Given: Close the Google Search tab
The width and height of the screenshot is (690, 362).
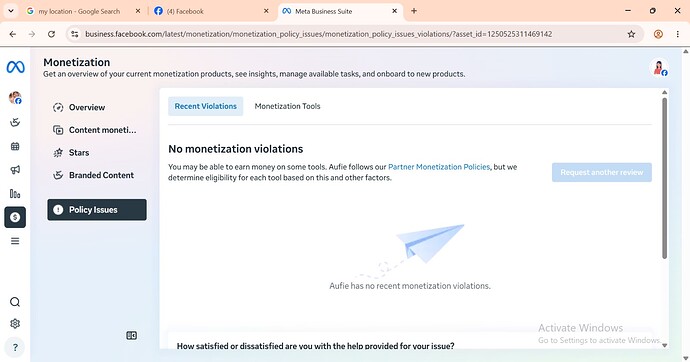Looking at the screenshot, I should point(138,11).
